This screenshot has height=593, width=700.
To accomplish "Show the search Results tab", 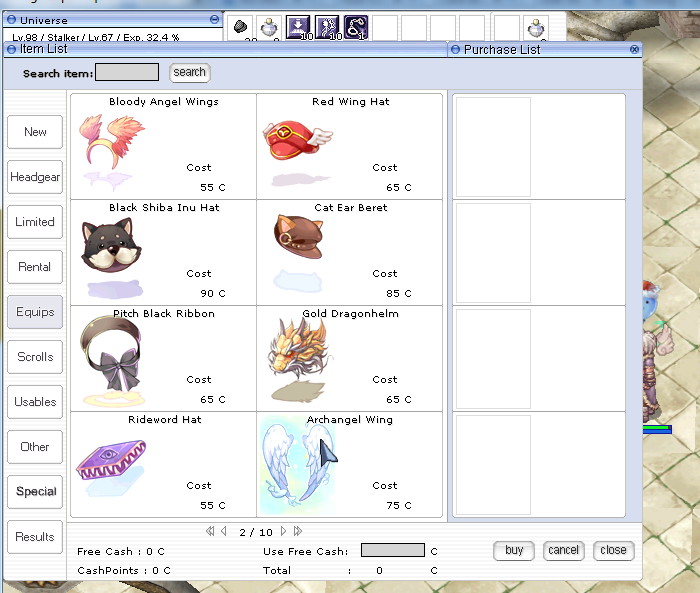I will pyautogui.click(x=35, y=537).
